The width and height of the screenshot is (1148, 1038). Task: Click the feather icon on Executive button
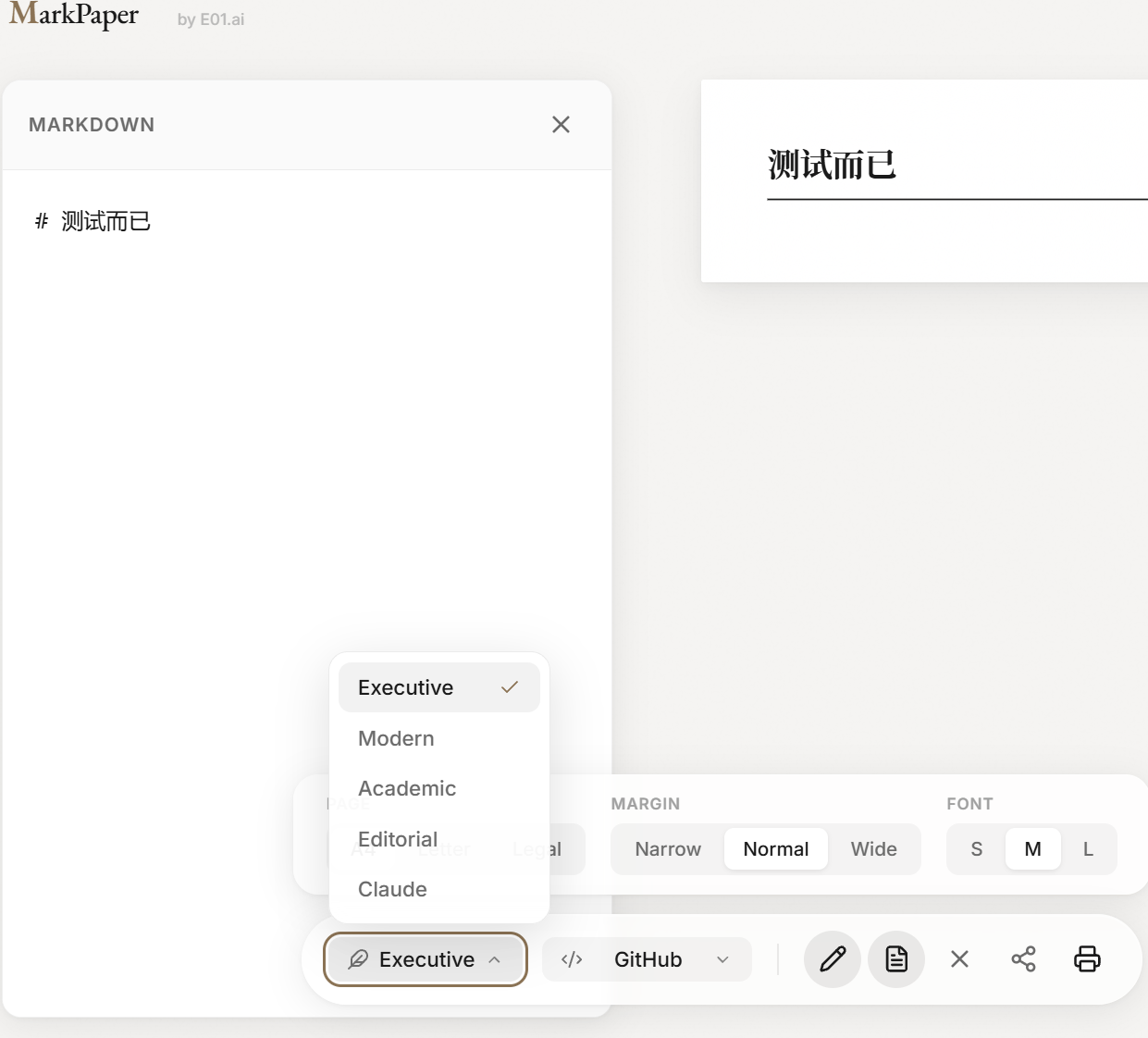[358, 959]
